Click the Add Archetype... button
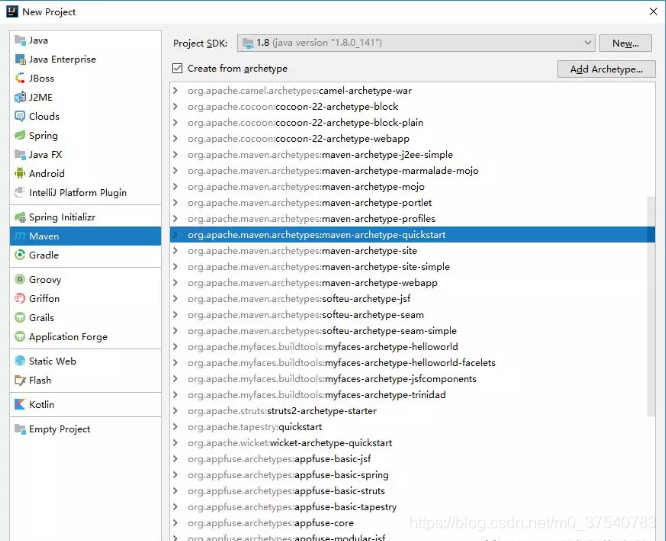The height and width of the screenshot is (541, 666). tap(606, 69)
